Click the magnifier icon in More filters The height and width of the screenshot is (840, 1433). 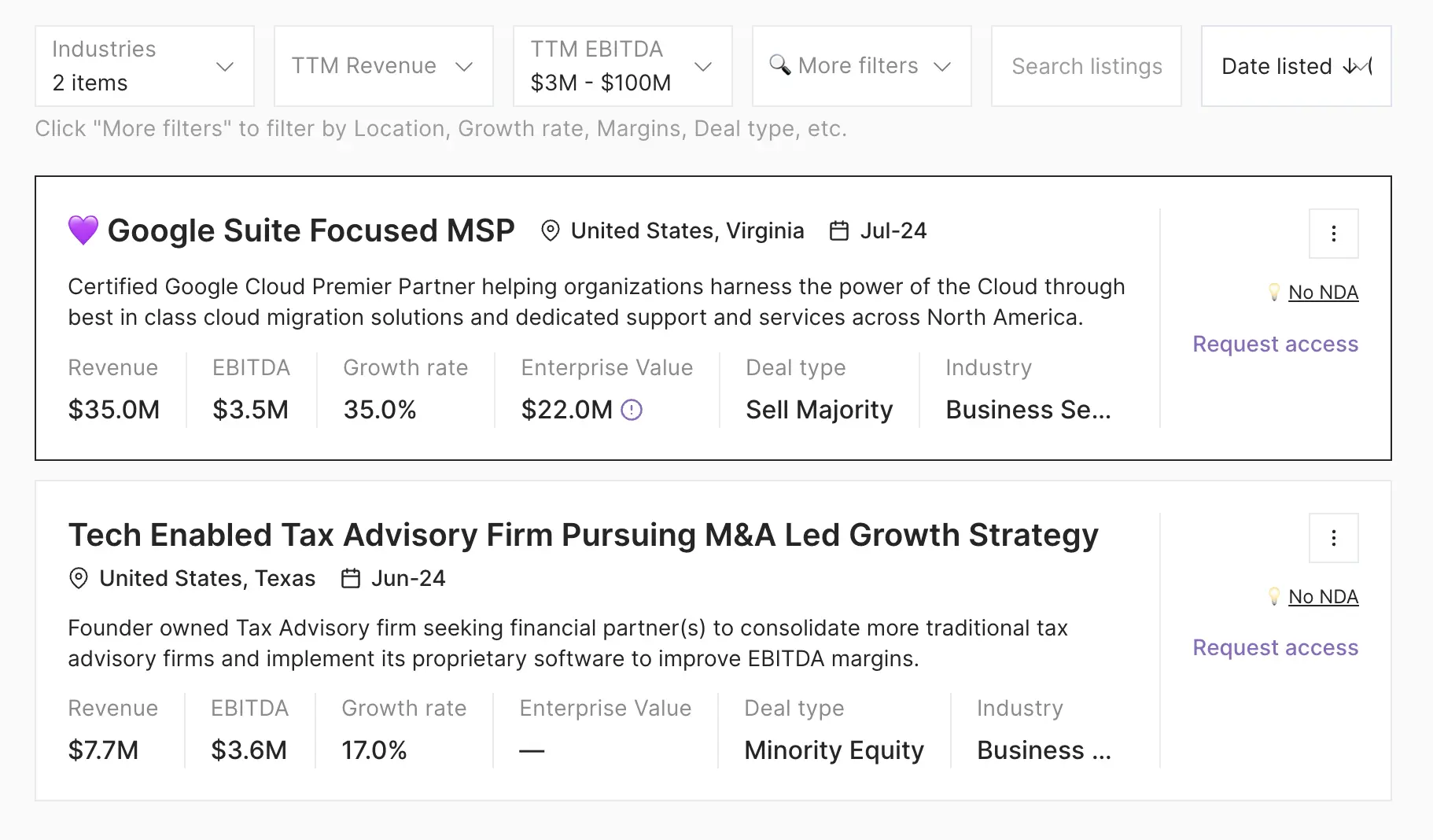tap(779, 64)
